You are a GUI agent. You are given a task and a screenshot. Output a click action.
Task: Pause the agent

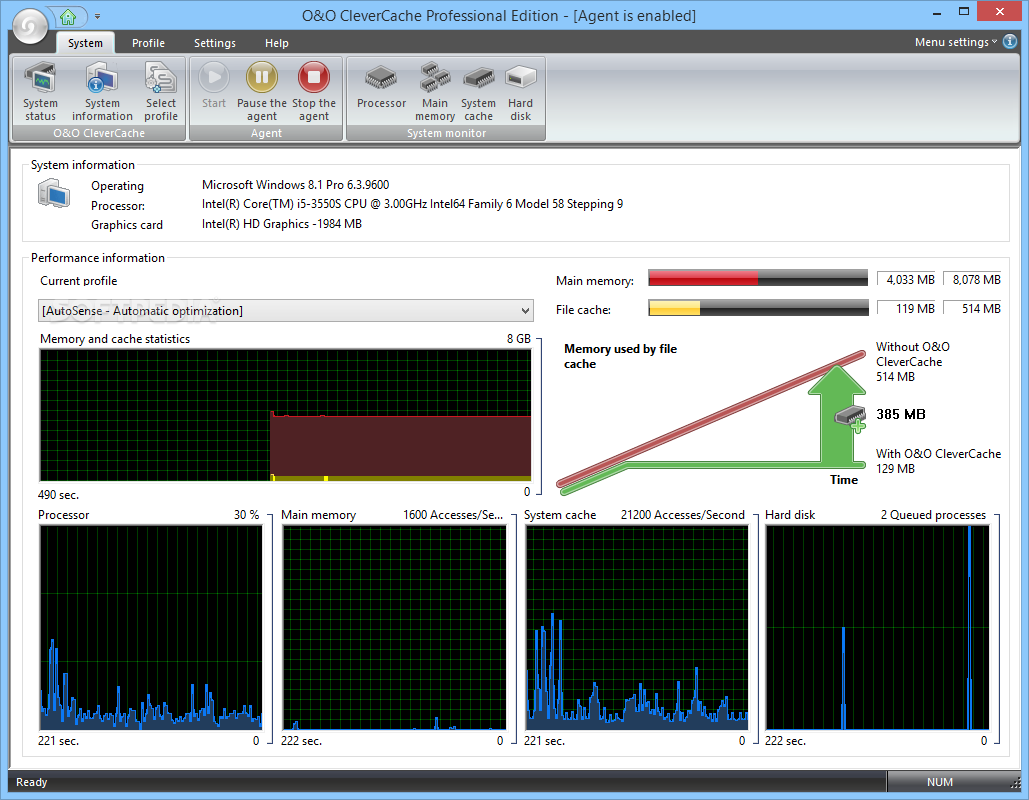pos(262,92)
